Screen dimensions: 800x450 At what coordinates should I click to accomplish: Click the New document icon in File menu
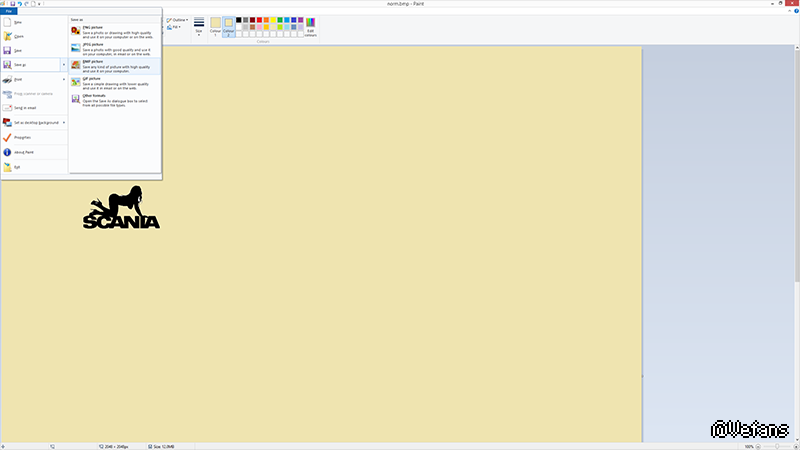coord(8,21)
